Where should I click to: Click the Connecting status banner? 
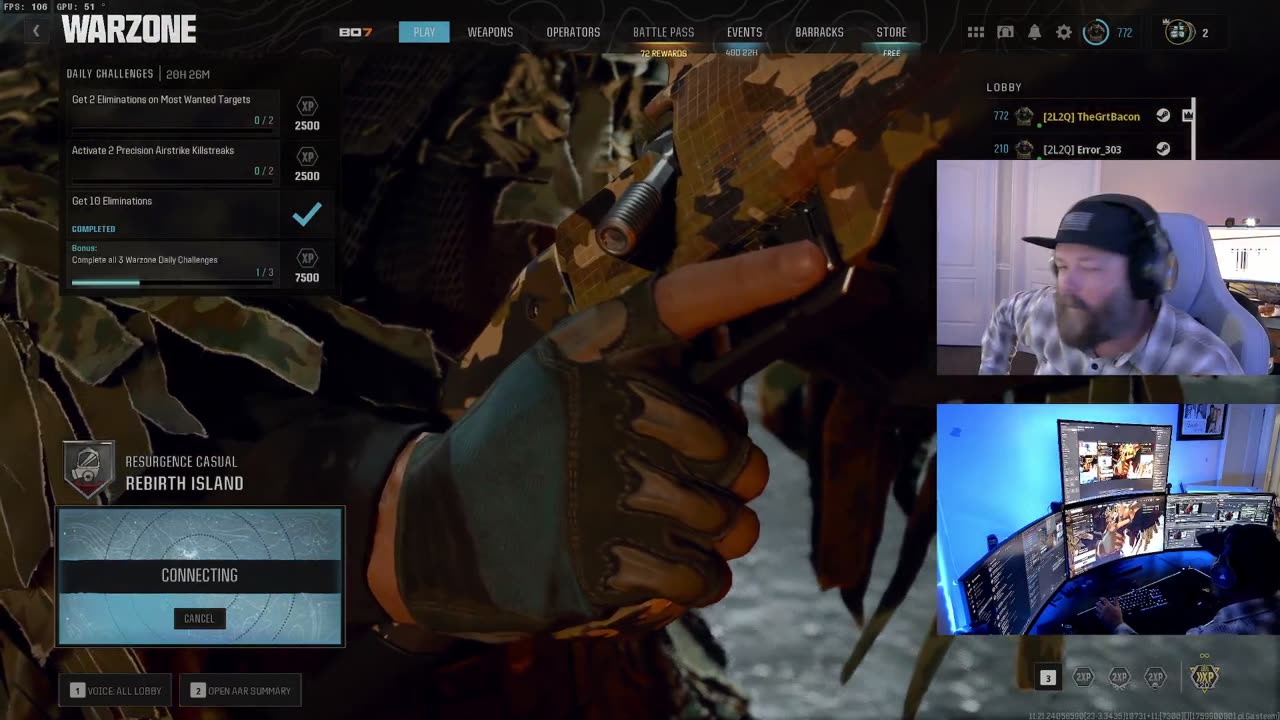pos(200,575)
